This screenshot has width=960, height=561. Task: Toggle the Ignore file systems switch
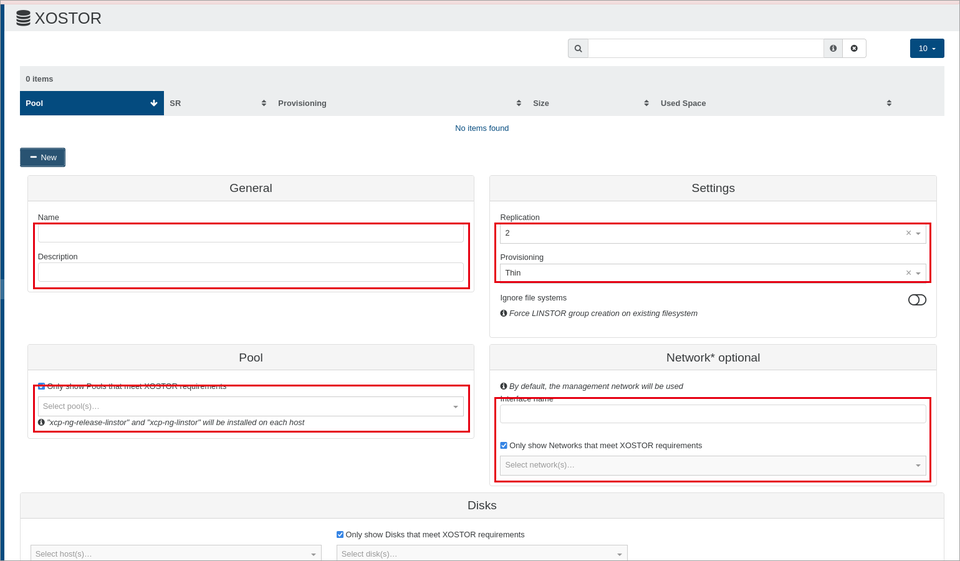click(917, 300)
